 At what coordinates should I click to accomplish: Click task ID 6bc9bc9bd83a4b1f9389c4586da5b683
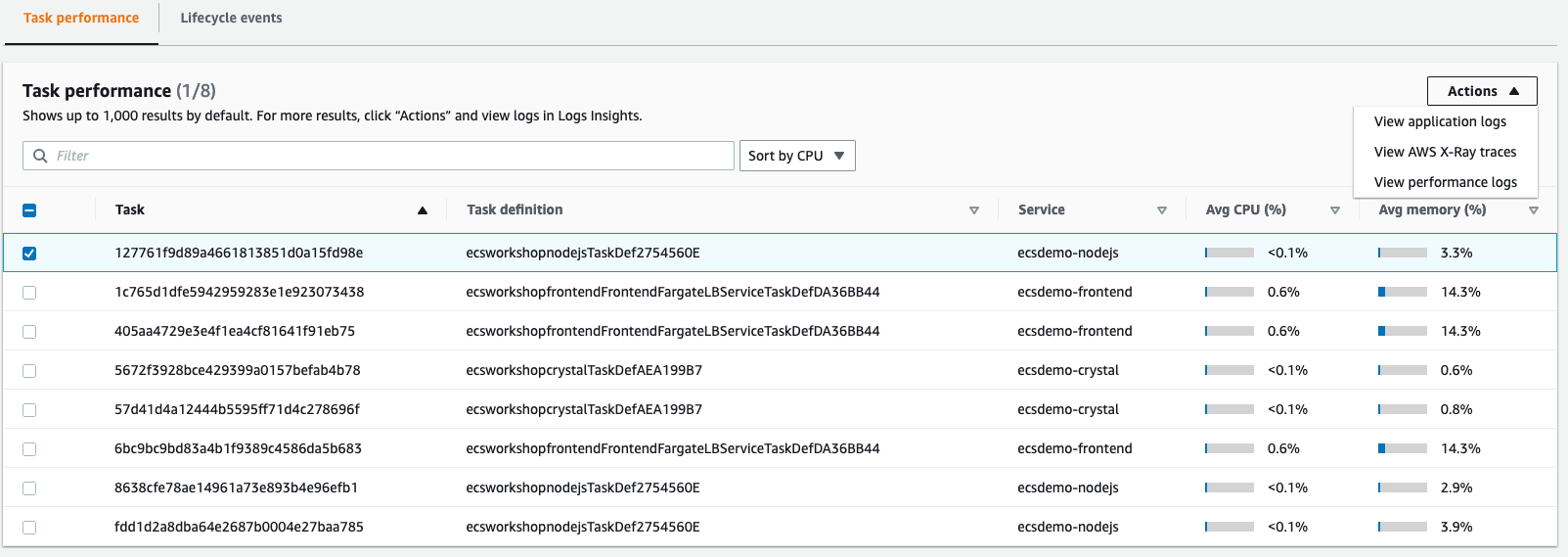238,448
